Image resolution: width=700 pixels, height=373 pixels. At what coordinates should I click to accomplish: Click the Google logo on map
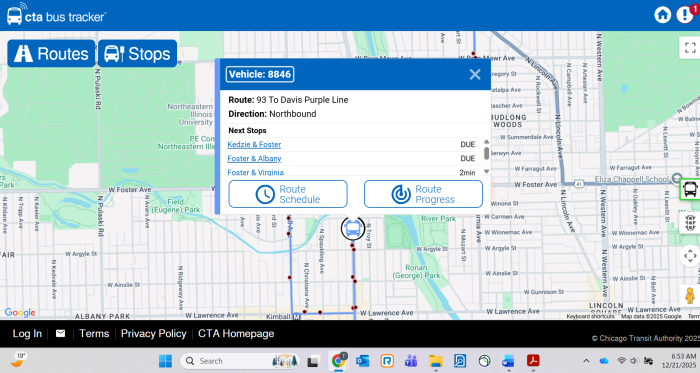point(20,312)
